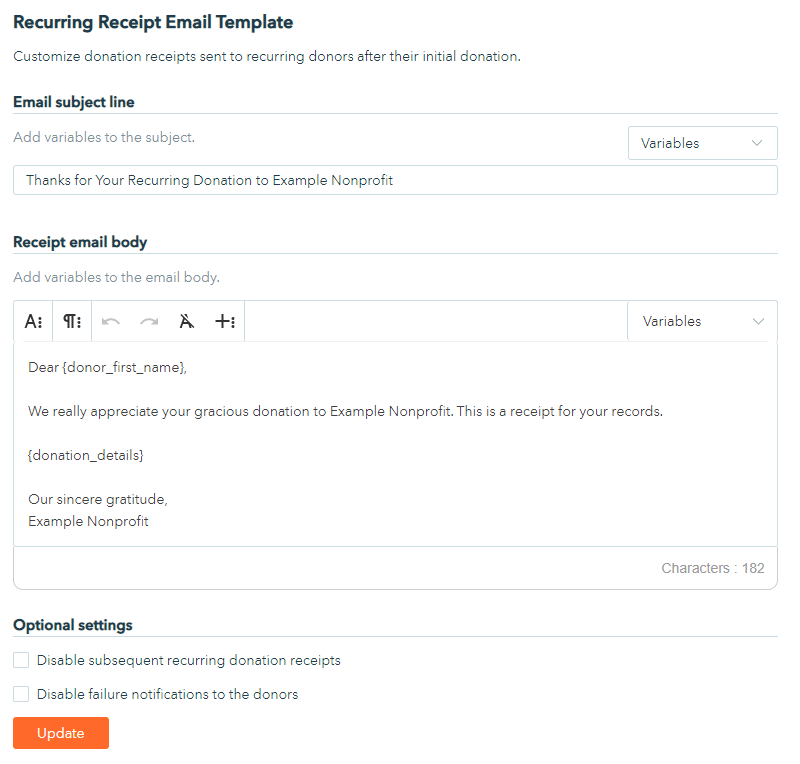The height and width of the screenshot is (764, 800).
Task: Click the Characters count indicator
Action: click(712, 568)
